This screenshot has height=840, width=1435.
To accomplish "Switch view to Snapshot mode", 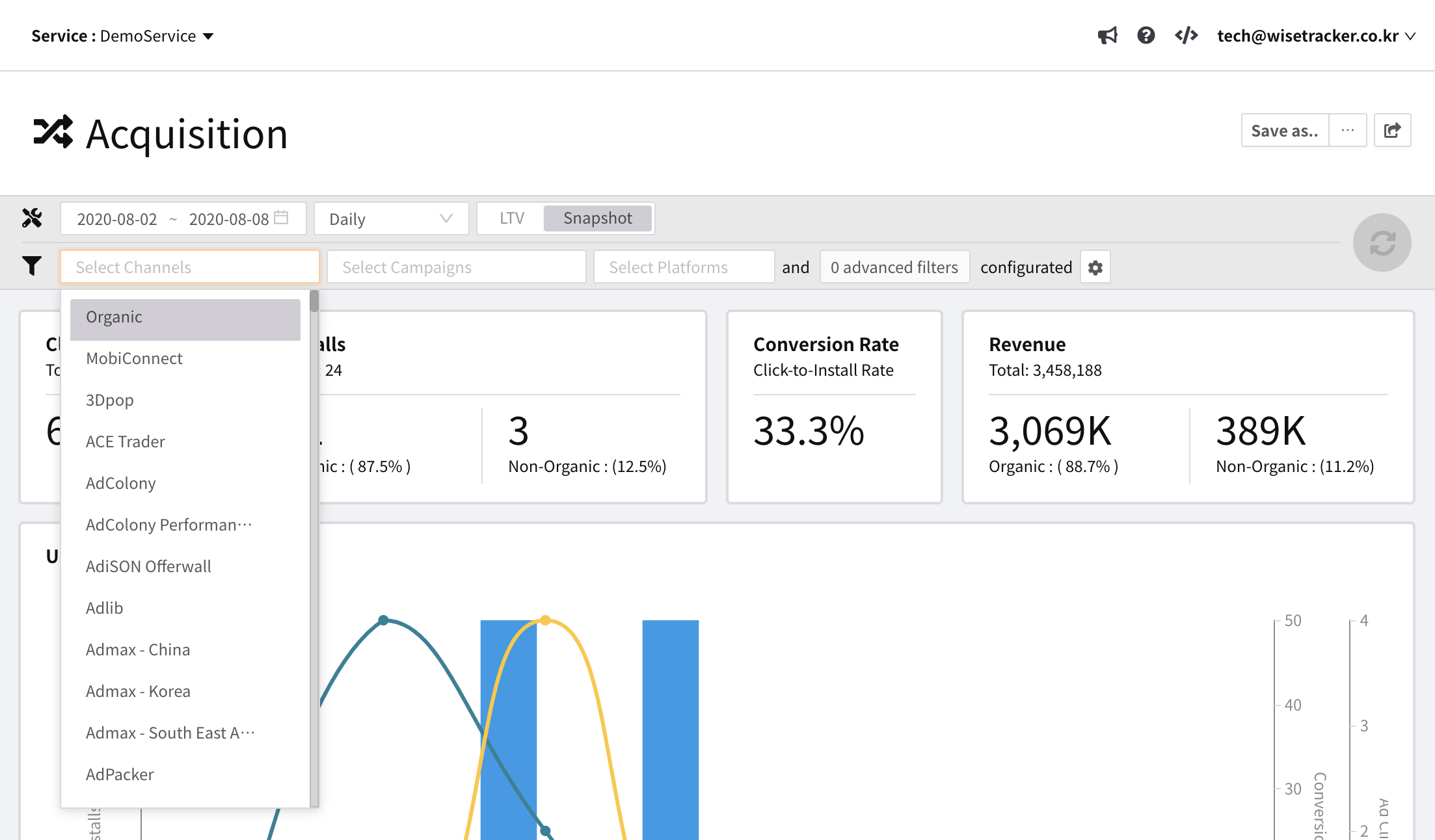I will [x=597, y=218].
